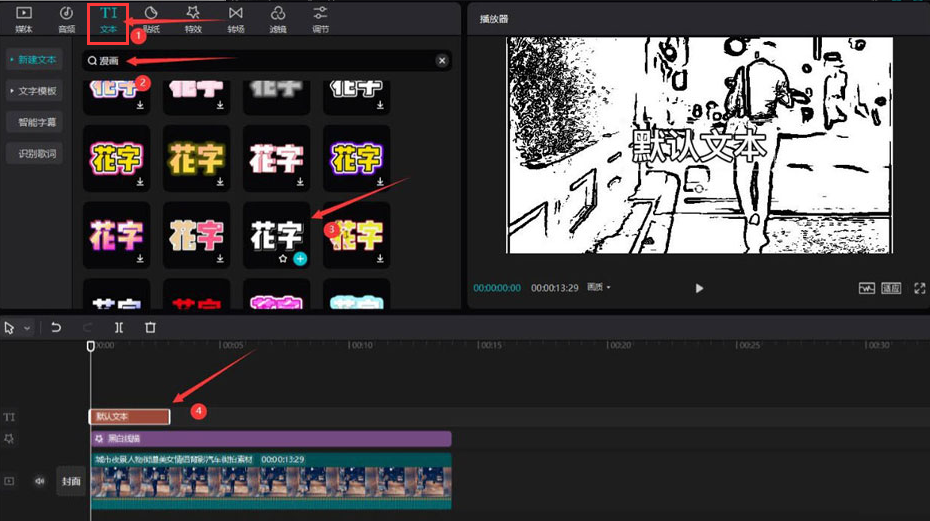This screenshot has width=930, height=521.
Task: Enter fullscreen preview mode
Action: (919, 288)
